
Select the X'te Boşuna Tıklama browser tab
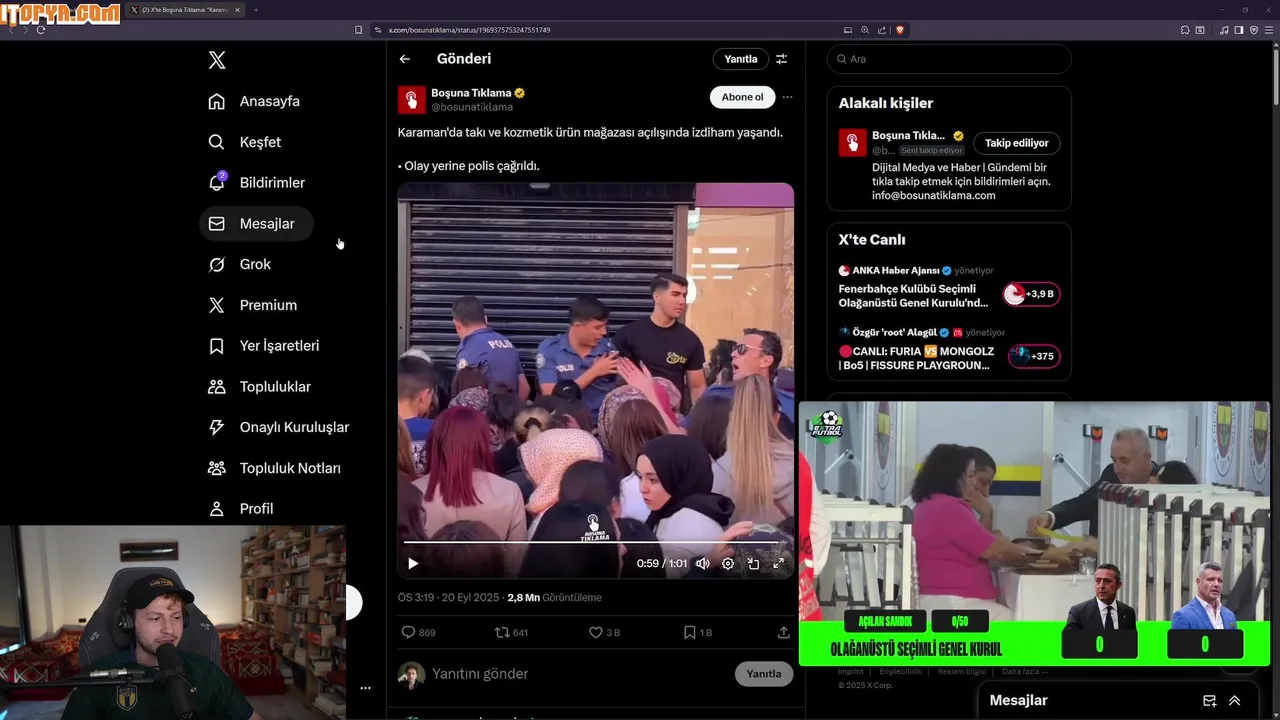tap(186, 10)
